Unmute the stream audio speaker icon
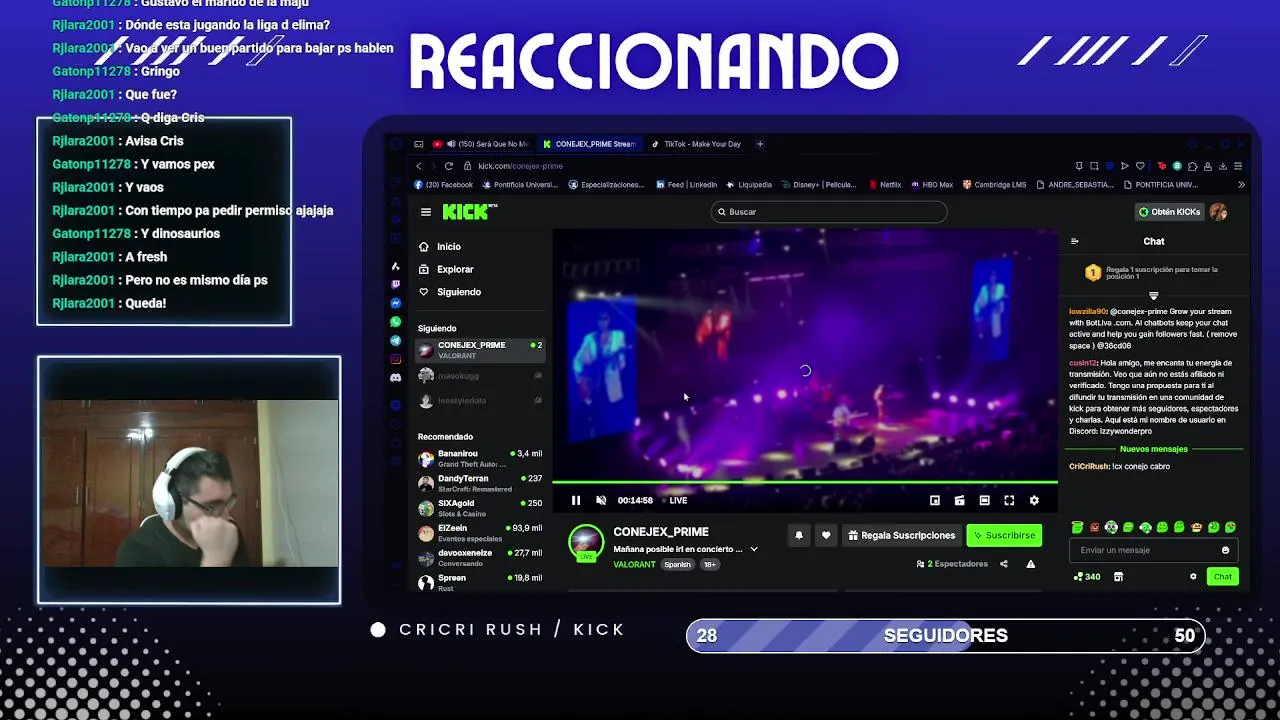 (601, 500)
